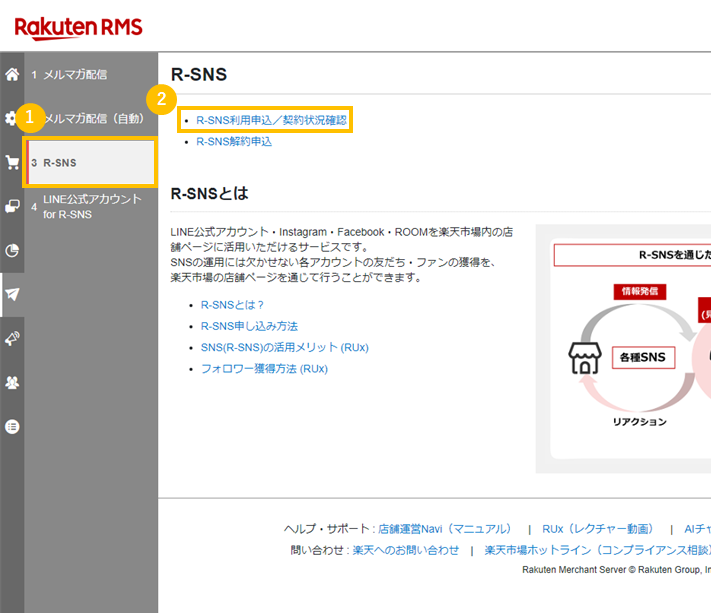Click the overlapping windows sidebar icon
The image size is (711, 613).
[12, 206]
